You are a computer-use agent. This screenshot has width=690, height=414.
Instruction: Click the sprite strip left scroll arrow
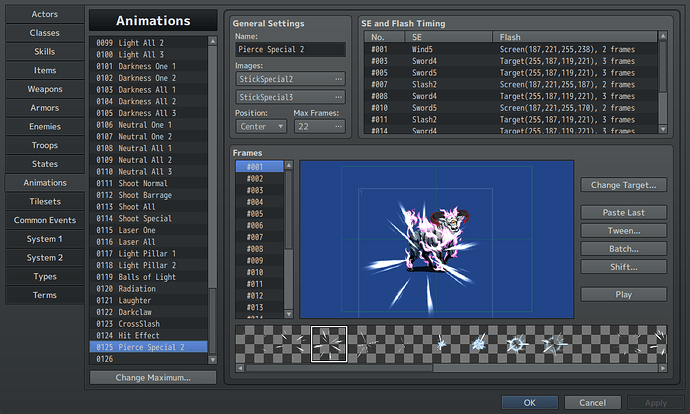tap(240, 368)
